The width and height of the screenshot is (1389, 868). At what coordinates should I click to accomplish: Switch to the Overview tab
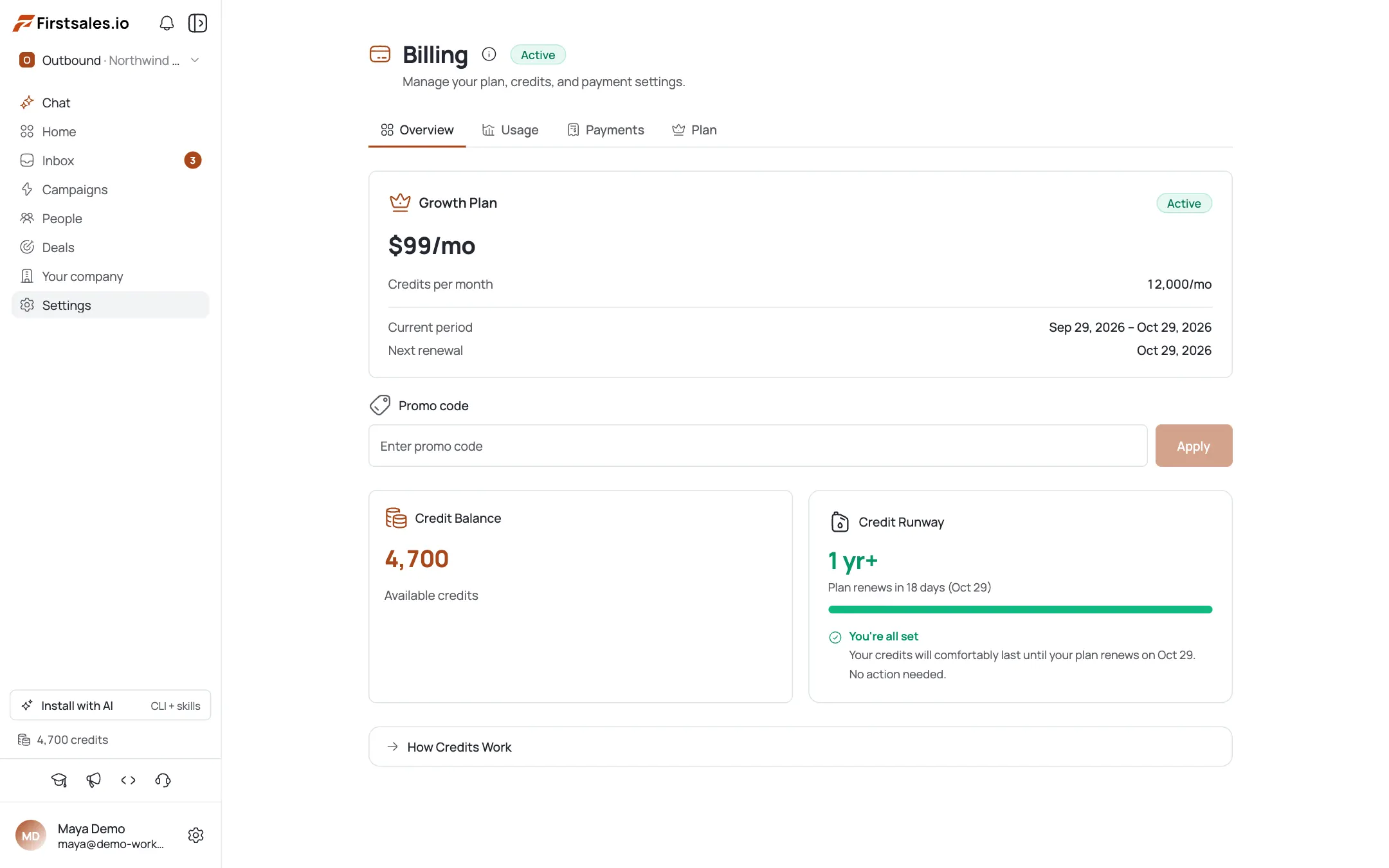coord(417,130)
